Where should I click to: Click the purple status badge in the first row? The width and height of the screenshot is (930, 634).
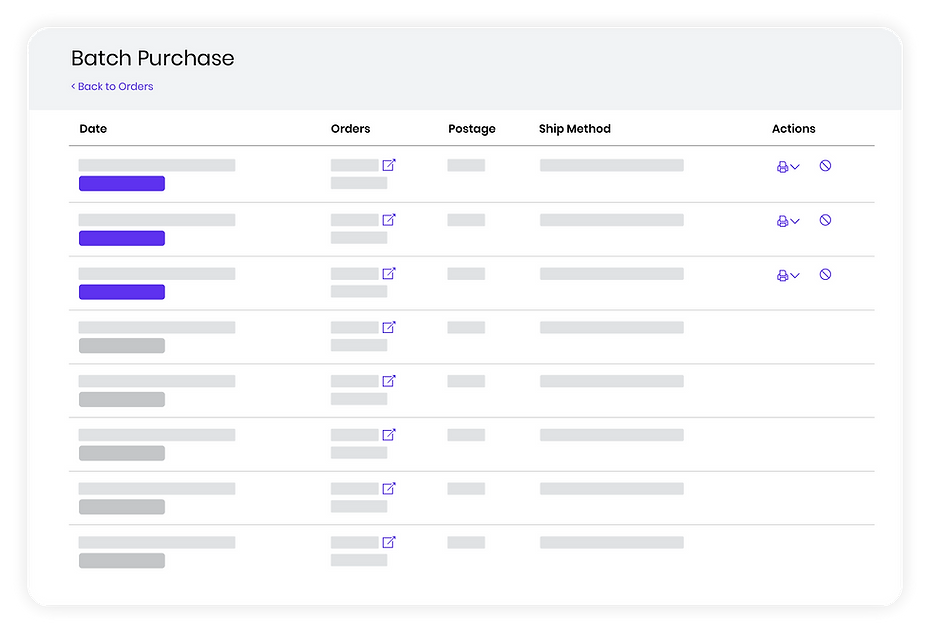coord(122,184)
